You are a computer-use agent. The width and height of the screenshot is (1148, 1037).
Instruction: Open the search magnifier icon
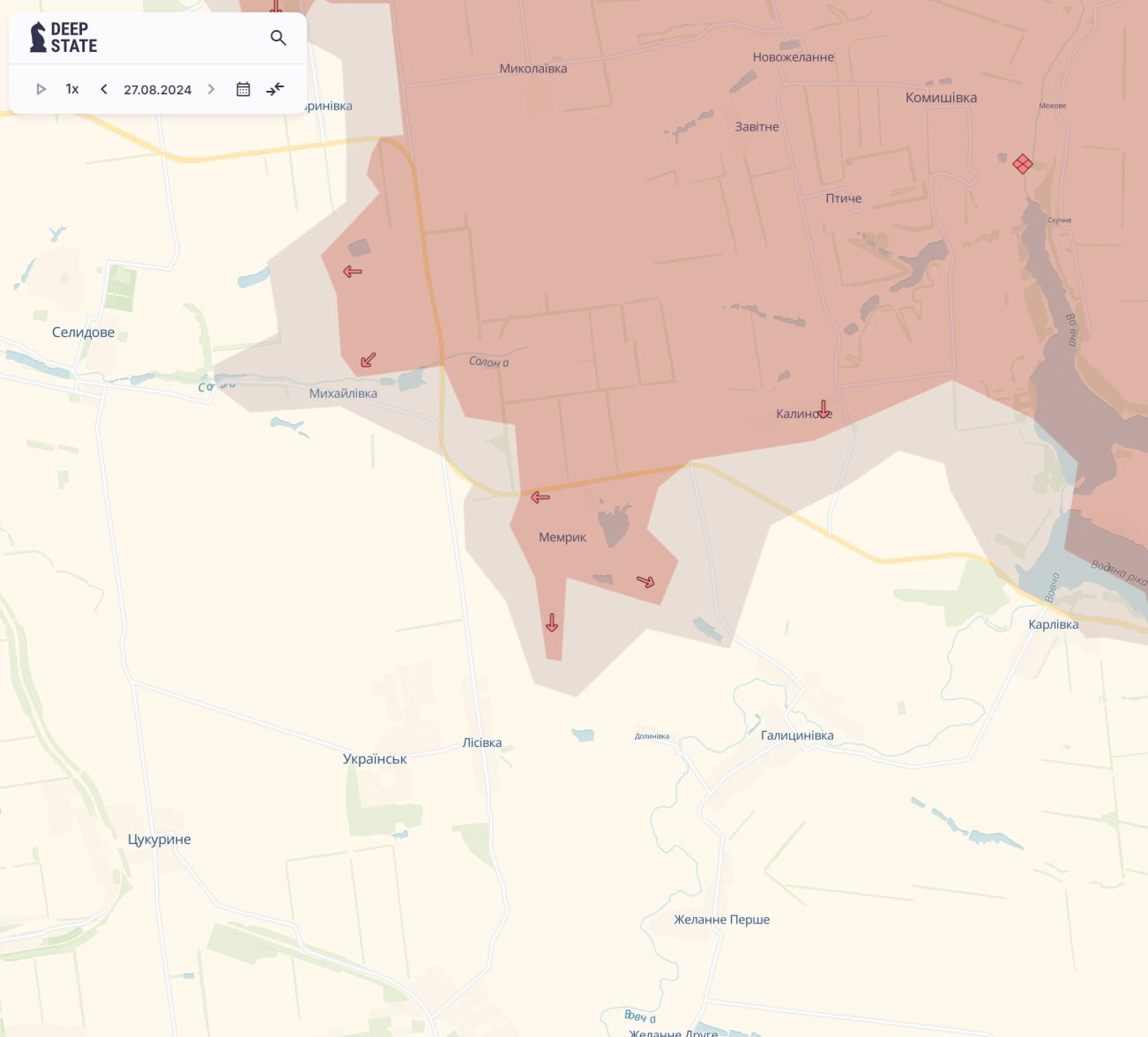[278, 38]
